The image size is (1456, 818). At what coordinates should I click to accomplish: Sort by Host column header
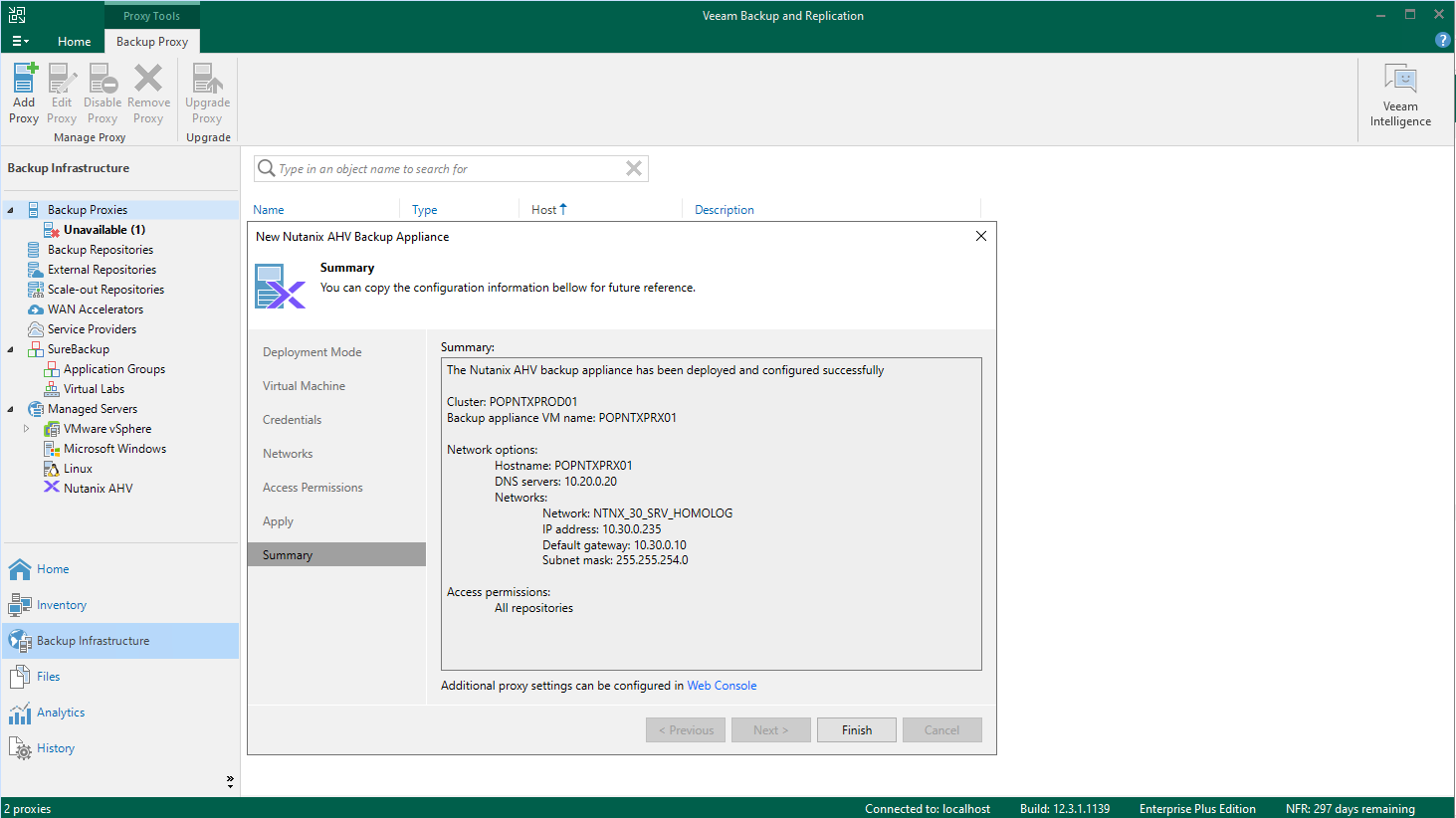(x=544, y=210)
